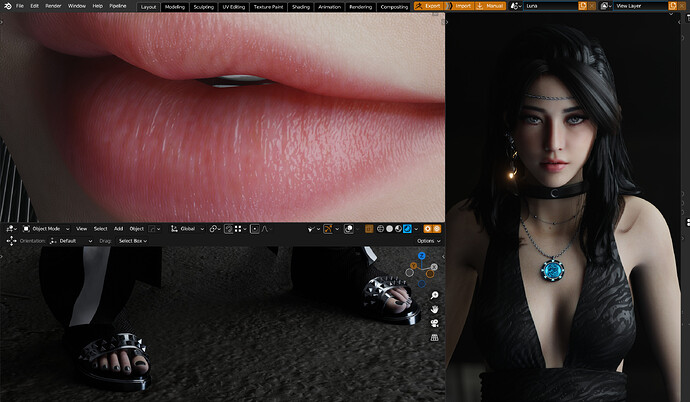
Task: Click the Z axis on navigation gizmo
Action: (x=422, y=256)
